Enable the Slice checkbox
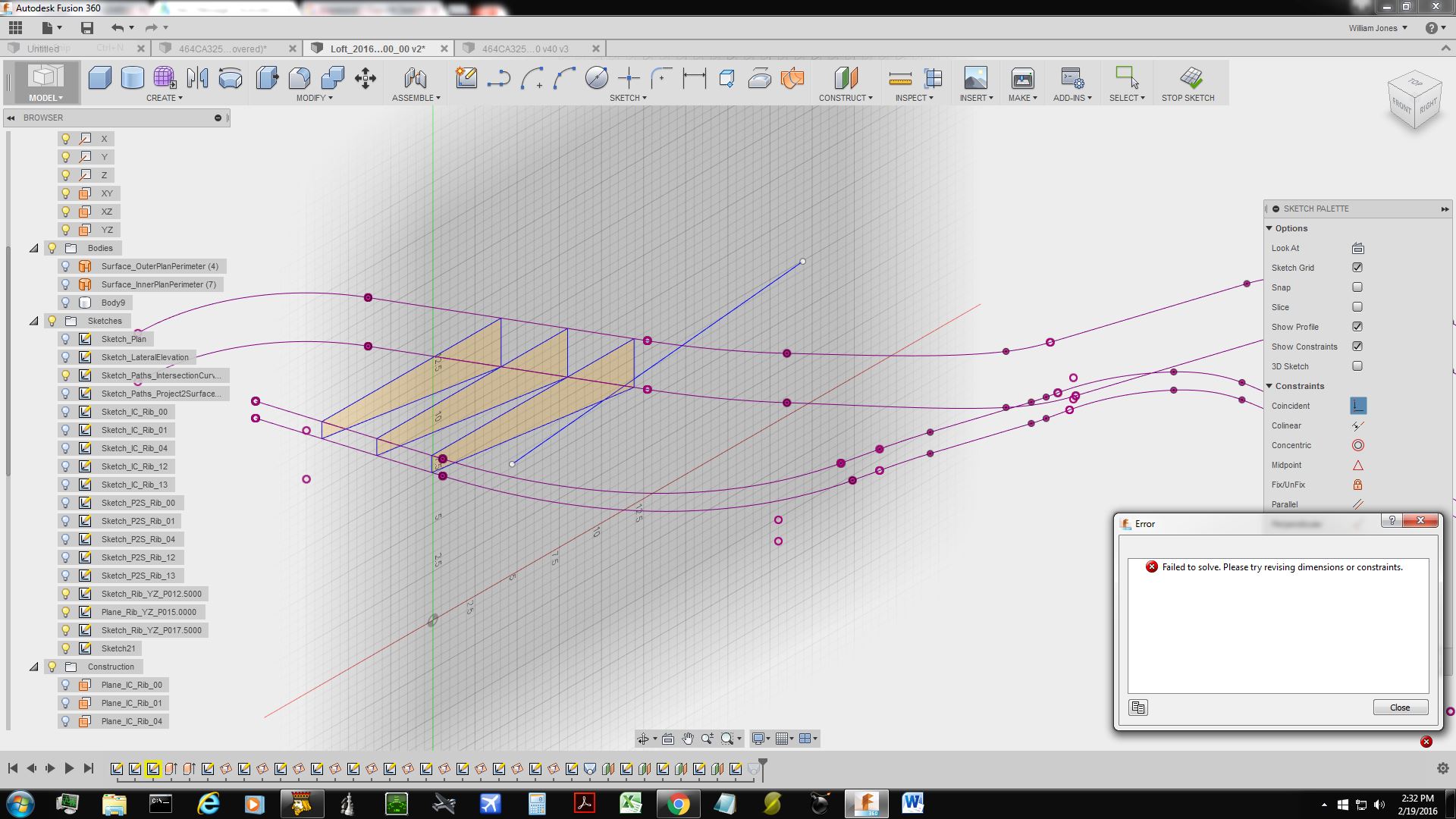This screenshot has width=1456, height=819. (x=1357, y=307)
